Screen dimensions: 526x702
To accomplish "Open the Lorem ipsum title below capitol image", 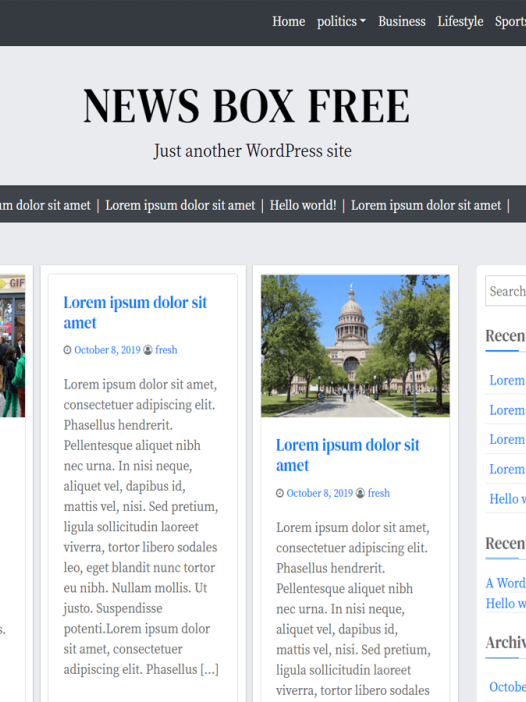I will coord(347,455).
